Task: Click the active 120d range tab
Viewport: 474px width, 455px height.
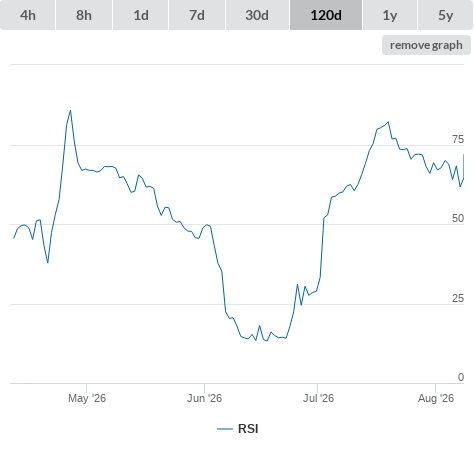Action: pos(326,15)
